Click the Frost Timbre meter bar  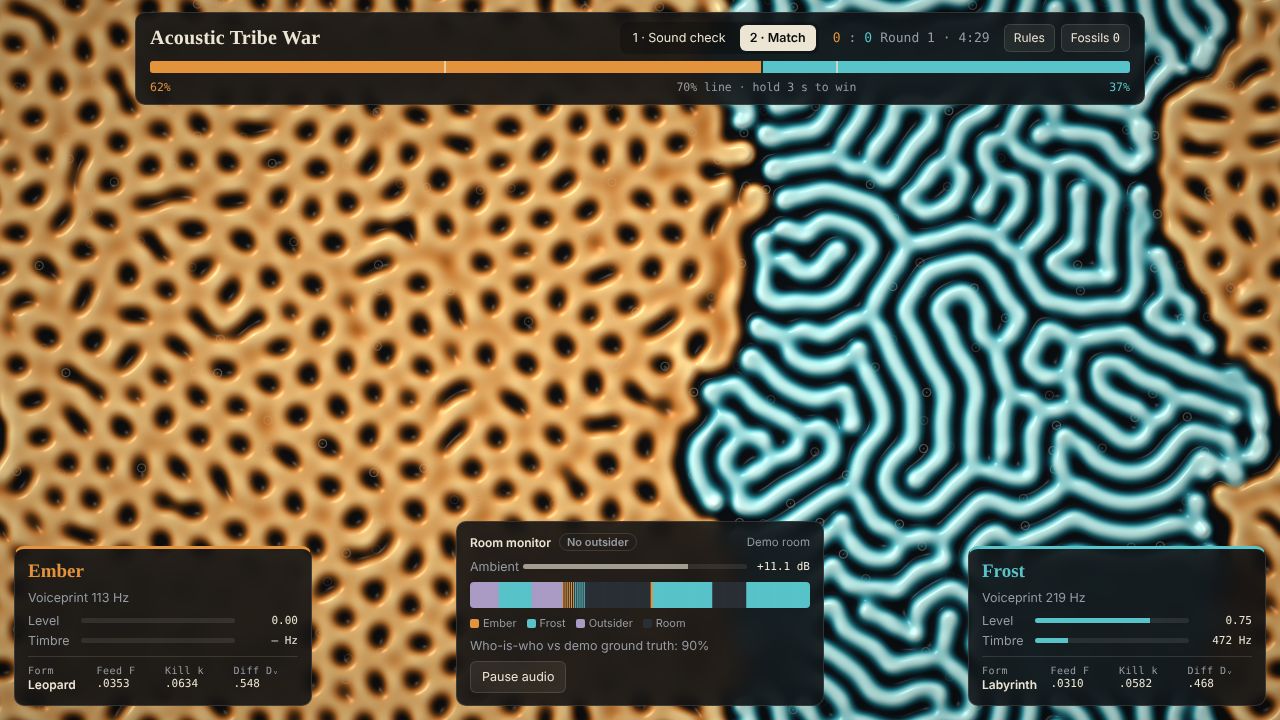click(x=1112, y=640)
